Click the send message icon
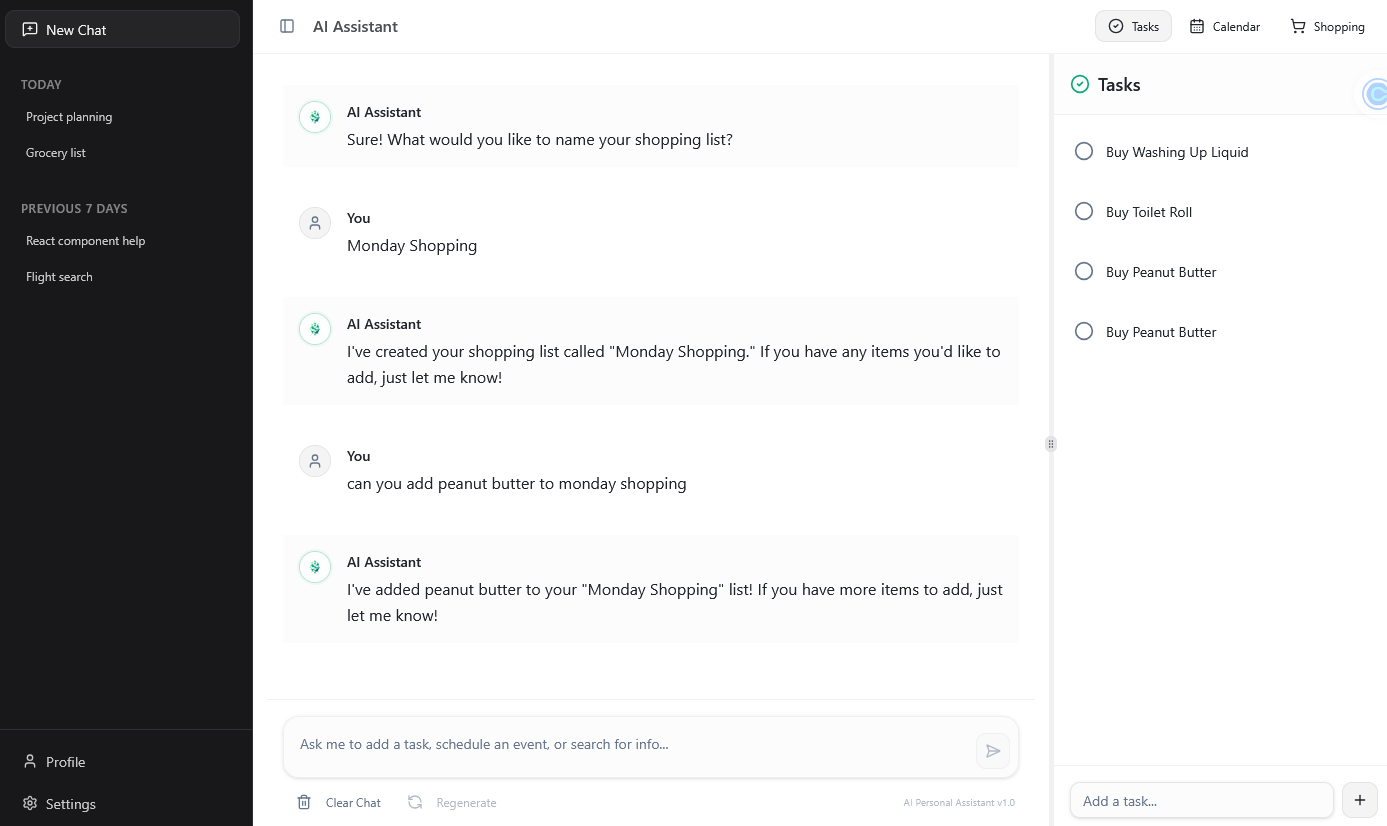Image resolution: width=1387 pixels, height=826 pixels. [993, 750]
